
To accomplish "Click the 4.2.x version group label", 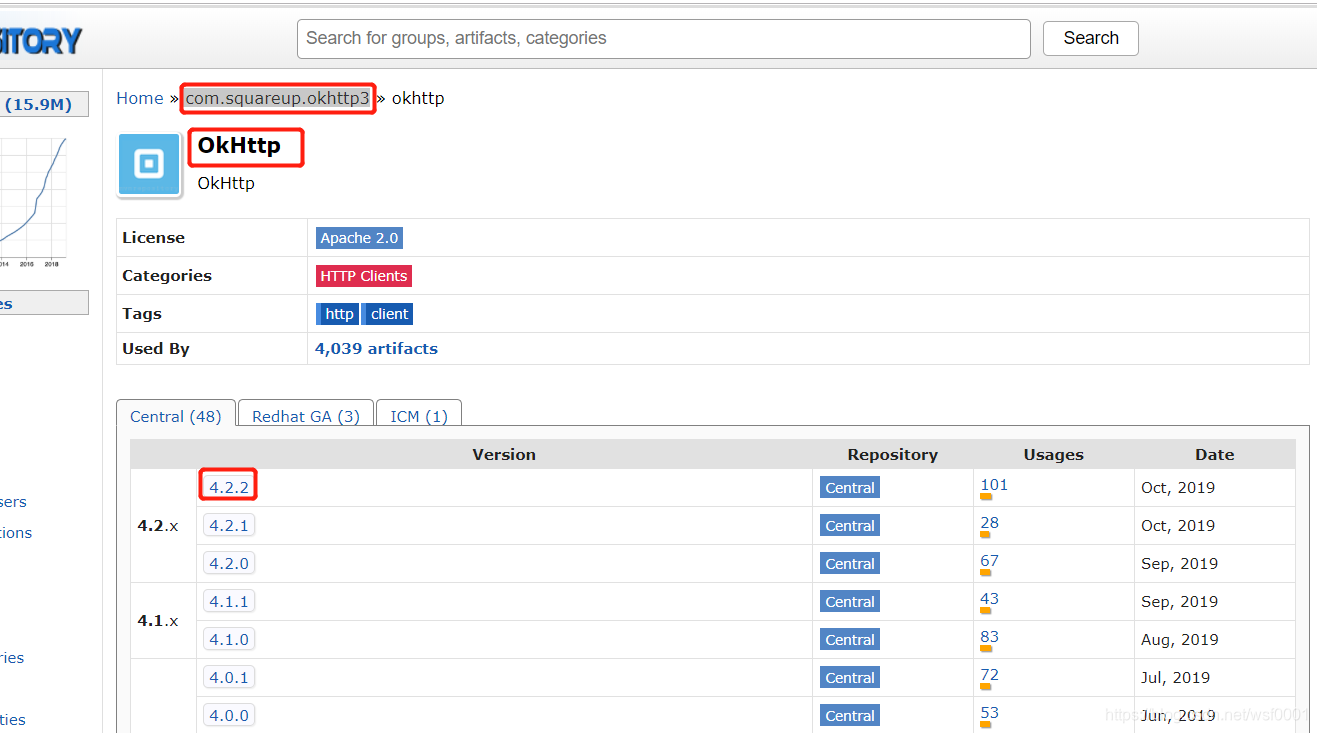I will tap(158, 526).
